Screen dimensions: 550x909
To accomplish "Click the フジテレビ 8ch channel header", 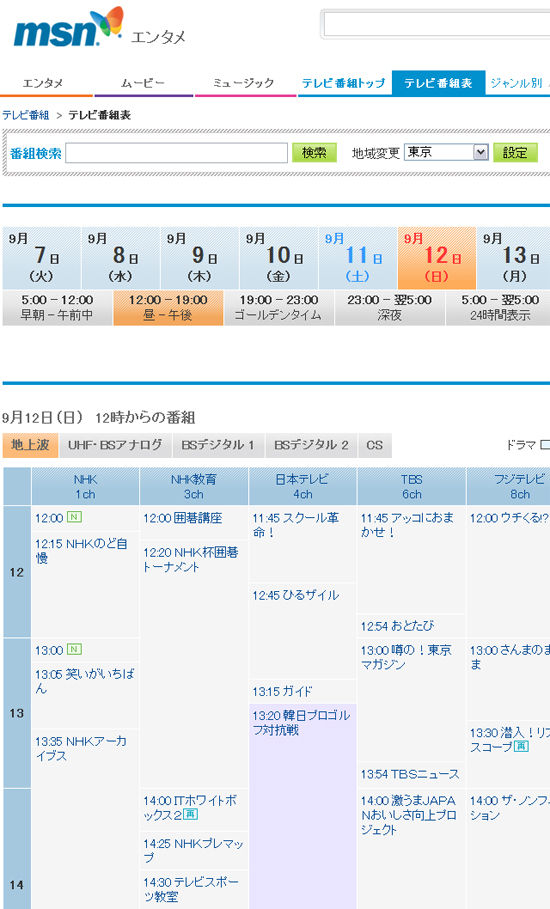I will pos(508,486).
